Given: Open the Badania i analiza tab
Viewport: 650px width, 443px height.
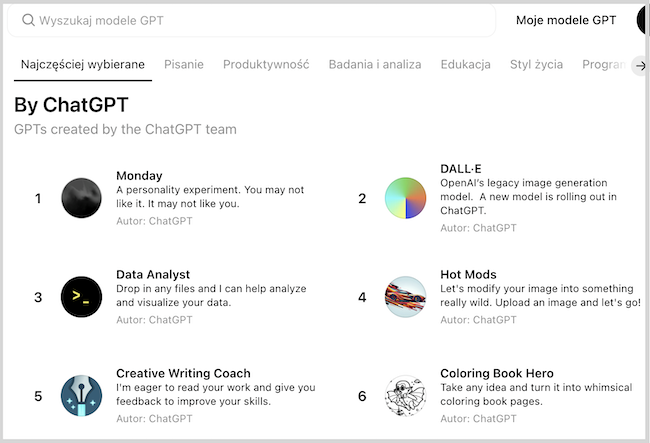Looking at the screenshot, I should point(375,65).
